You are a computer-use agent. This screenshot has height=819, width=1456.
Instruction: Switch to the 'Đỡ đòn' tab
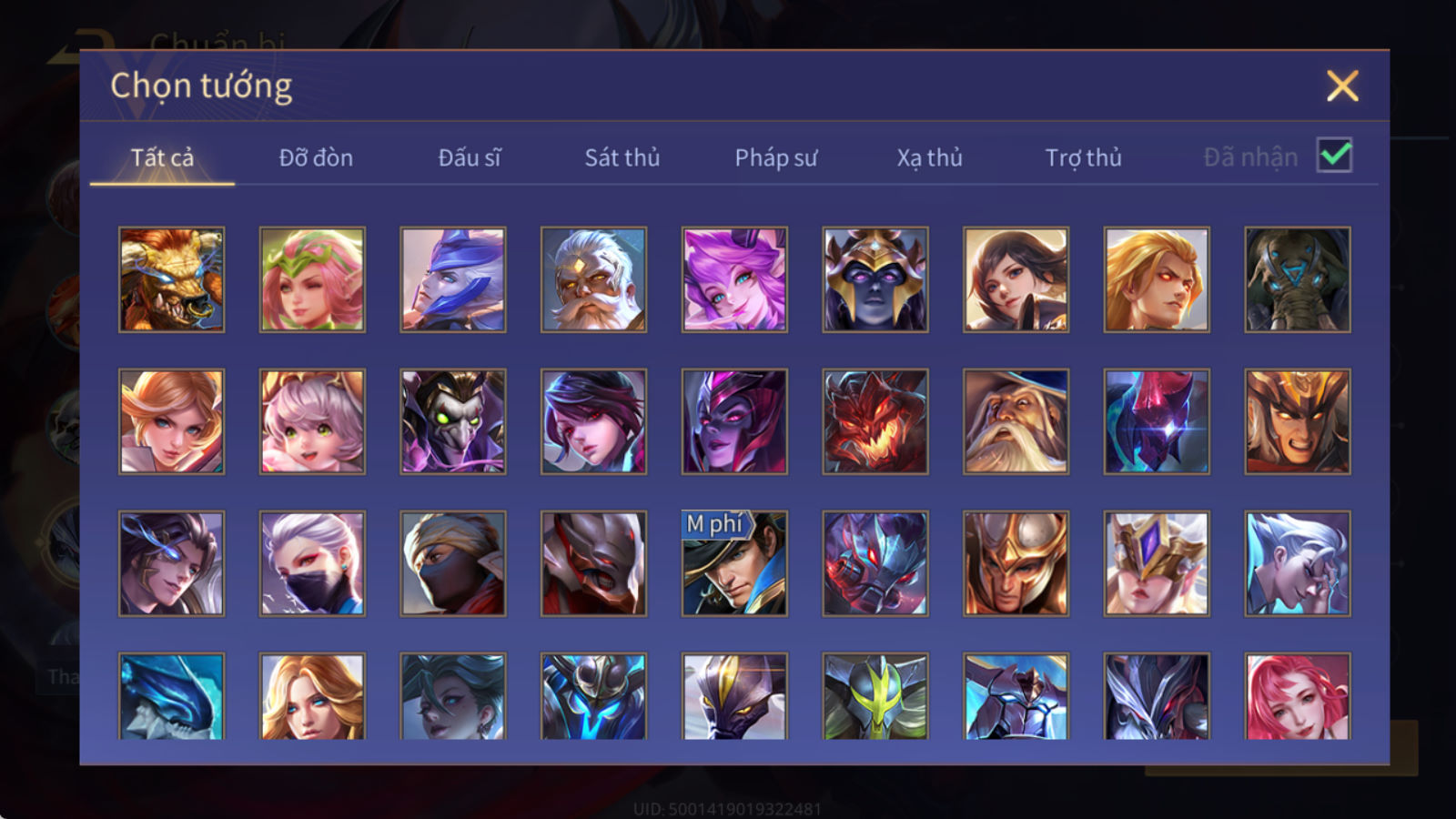point(316,157)
